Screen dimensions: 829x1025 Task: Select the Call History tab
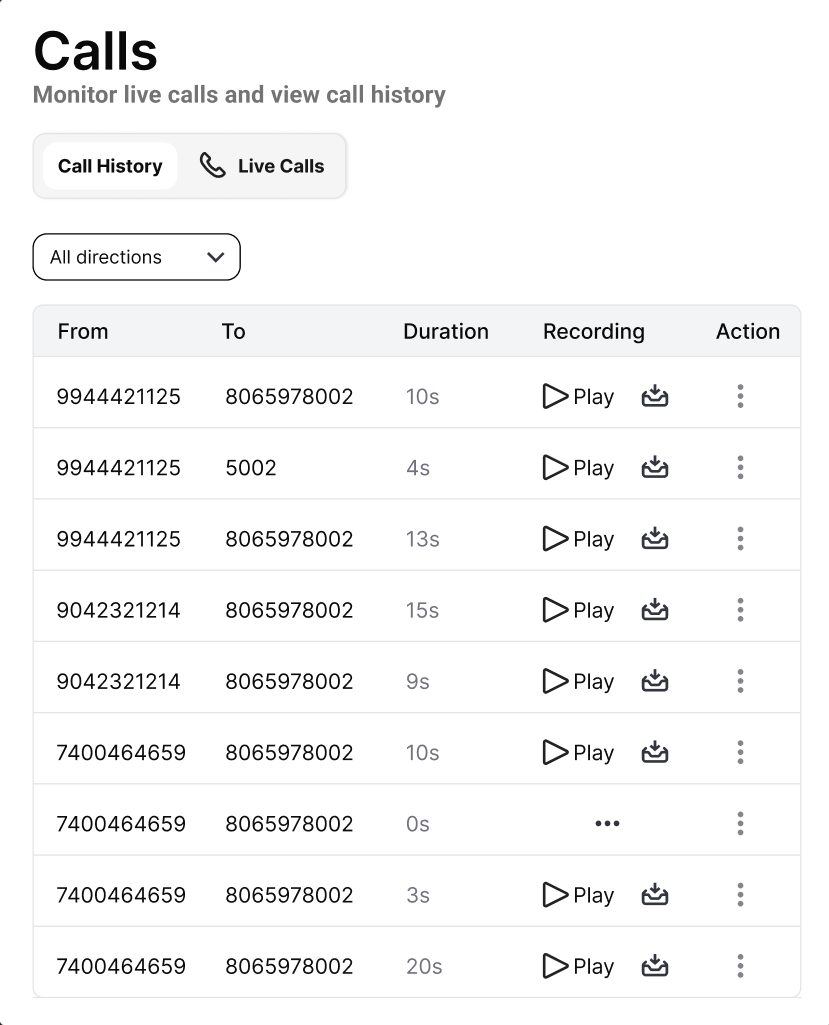tap(110, 166)
